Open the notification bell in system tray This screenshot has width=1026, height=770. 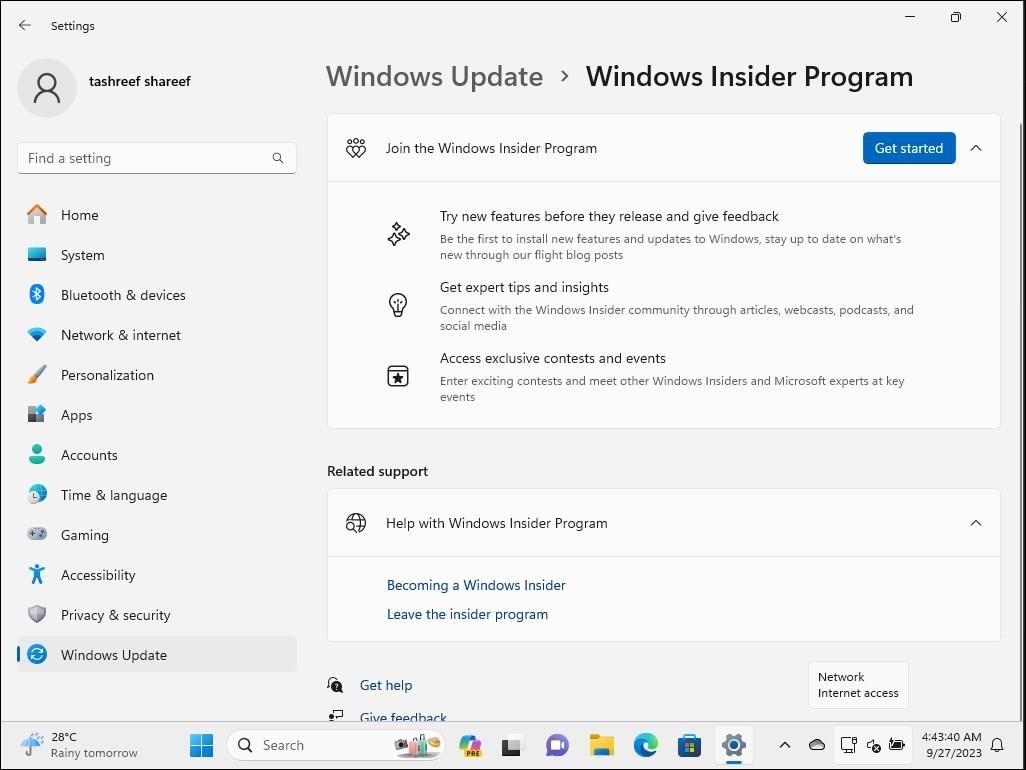pyautogui.click(x=998, y=745)
